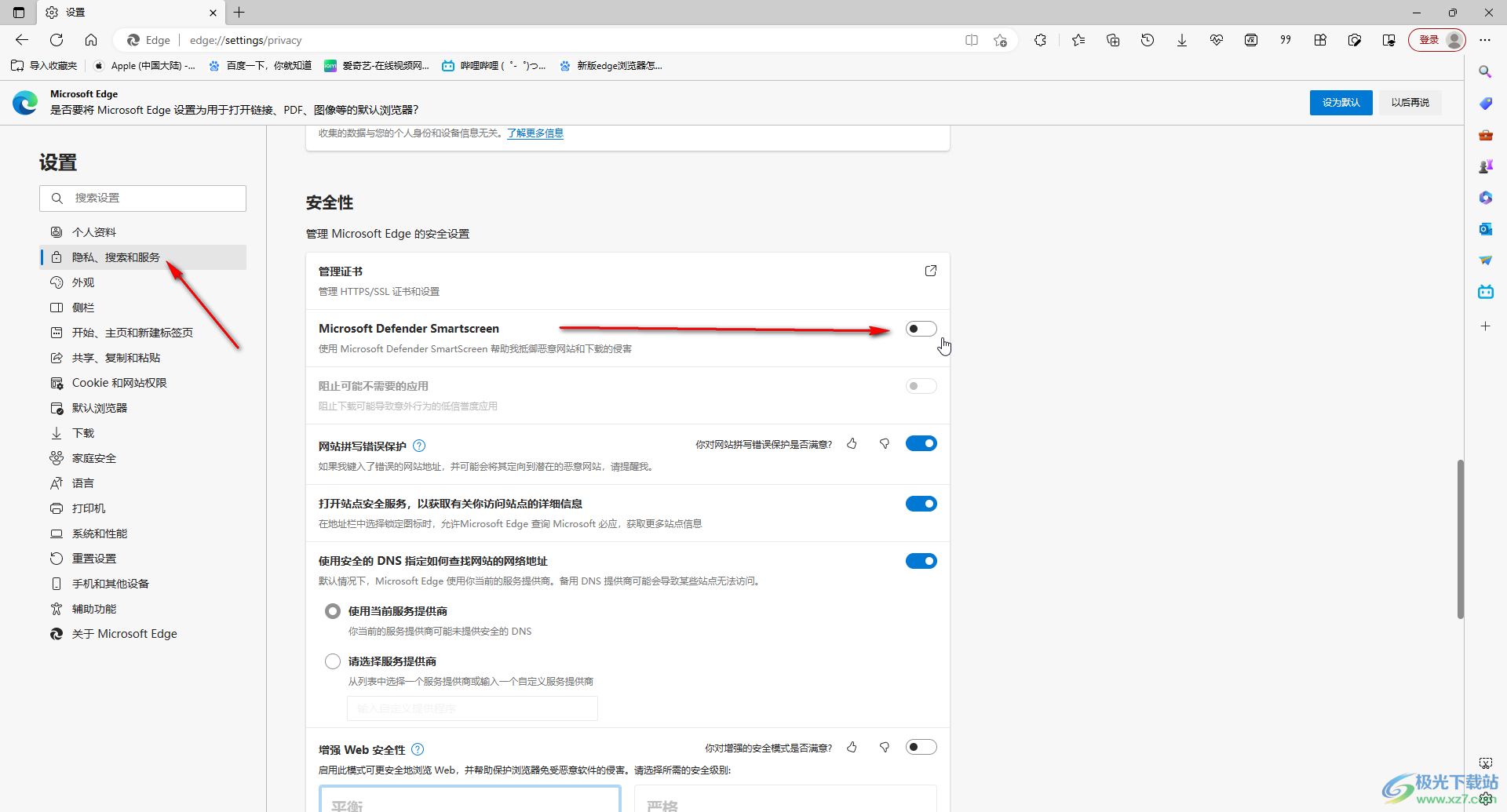Image resolution: width=1507 pixels, height=812 pixels.
Task: Enable 增强 Web 安全性 toggle
Action: 921,747
